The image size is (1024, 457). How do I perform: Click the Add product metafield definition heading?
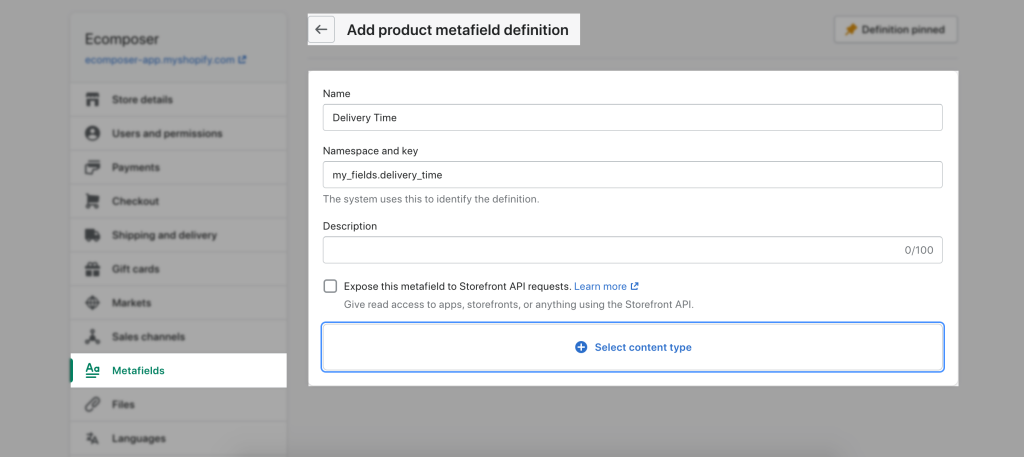pos(458,30)
